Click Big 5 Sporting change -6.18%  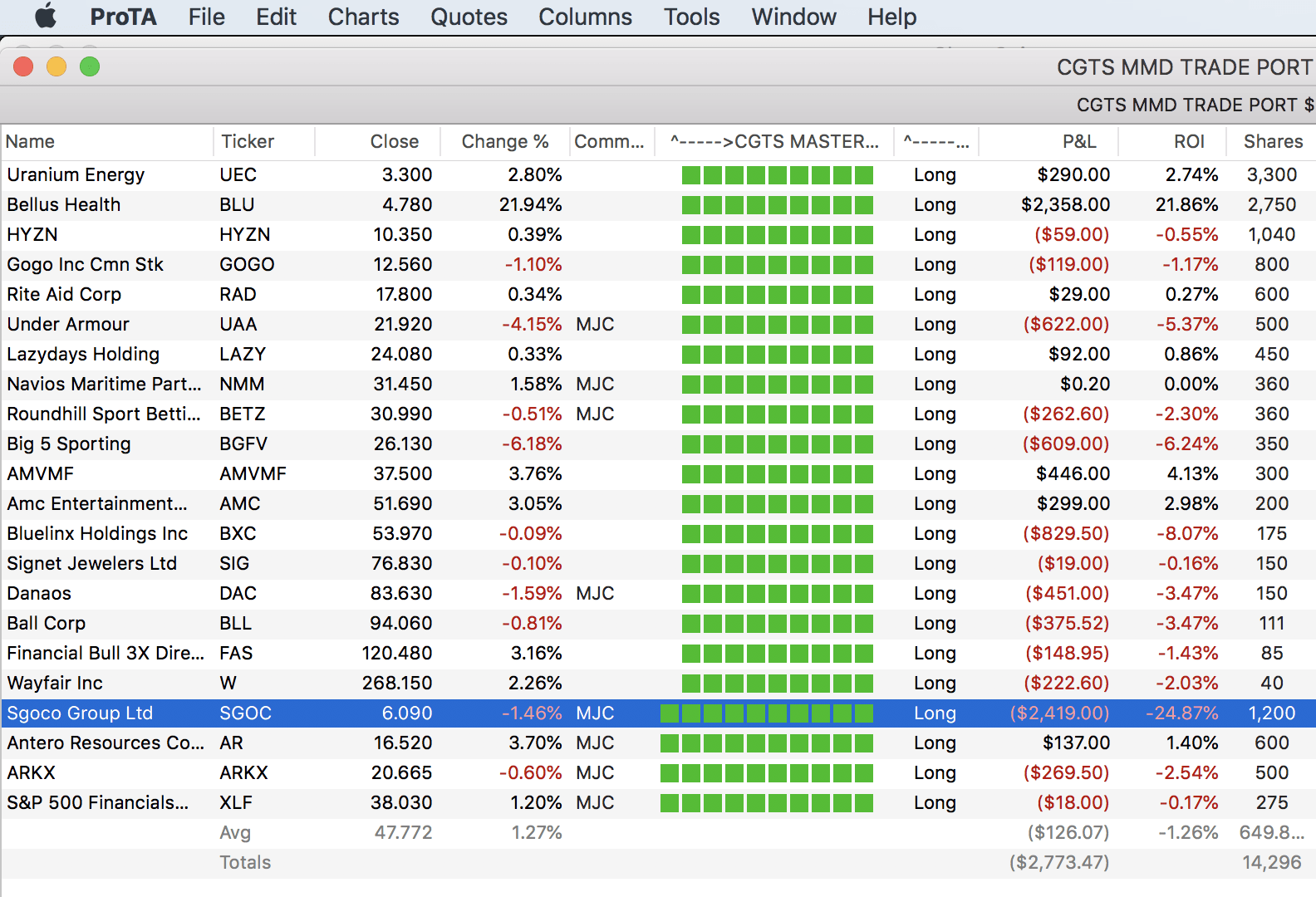[x=532, y=444]
